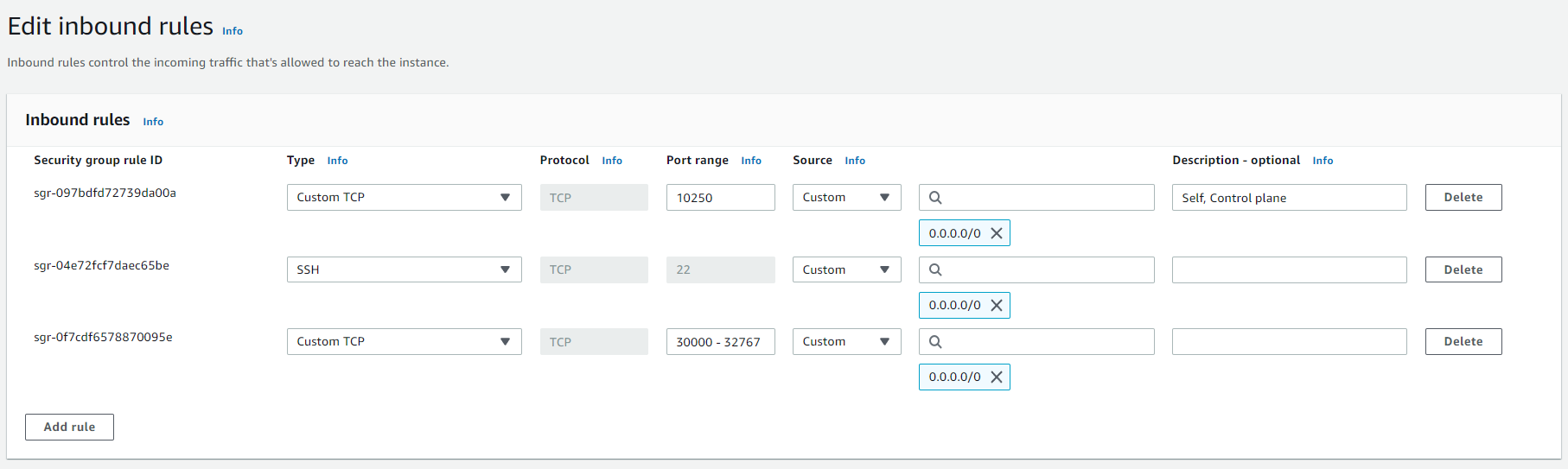Click the search icon in the SSH rule source field

[x=935, y=269]
